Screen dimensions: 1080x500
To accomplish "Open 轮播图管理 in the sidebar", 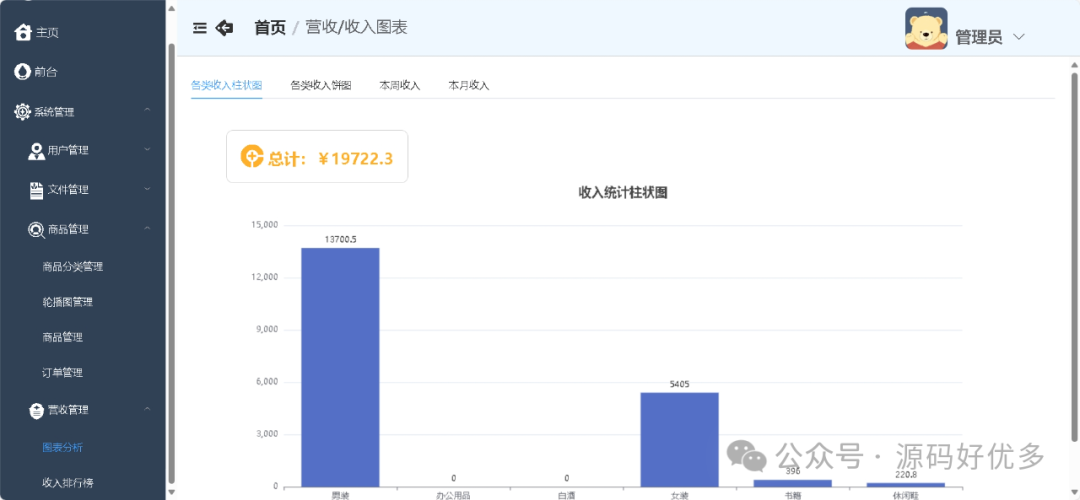I will click(x=68, y=302).
